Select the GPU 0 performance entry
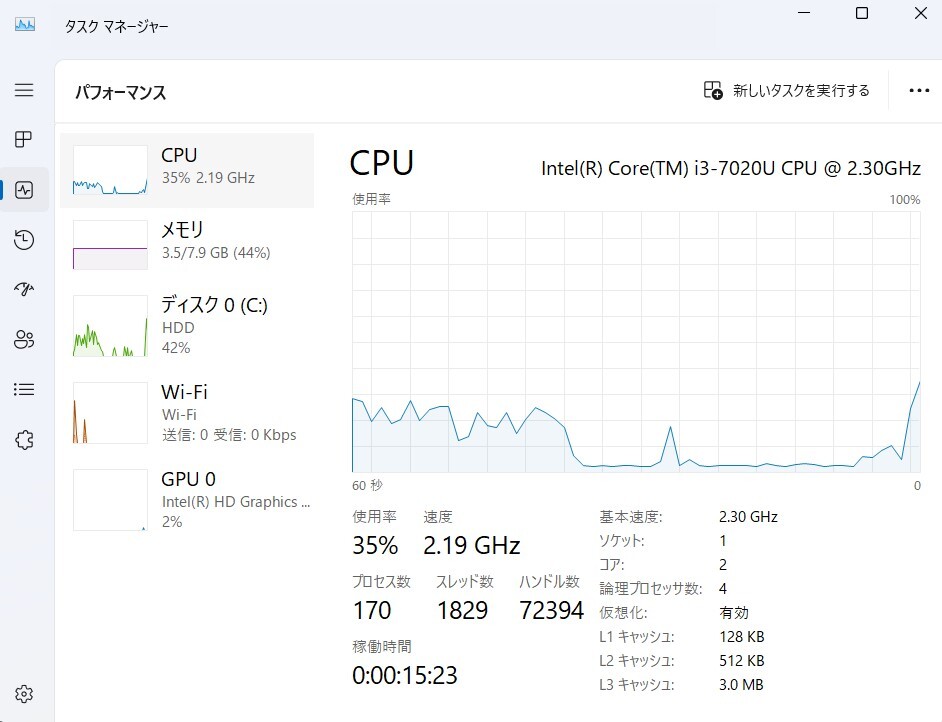 [187, 499]
